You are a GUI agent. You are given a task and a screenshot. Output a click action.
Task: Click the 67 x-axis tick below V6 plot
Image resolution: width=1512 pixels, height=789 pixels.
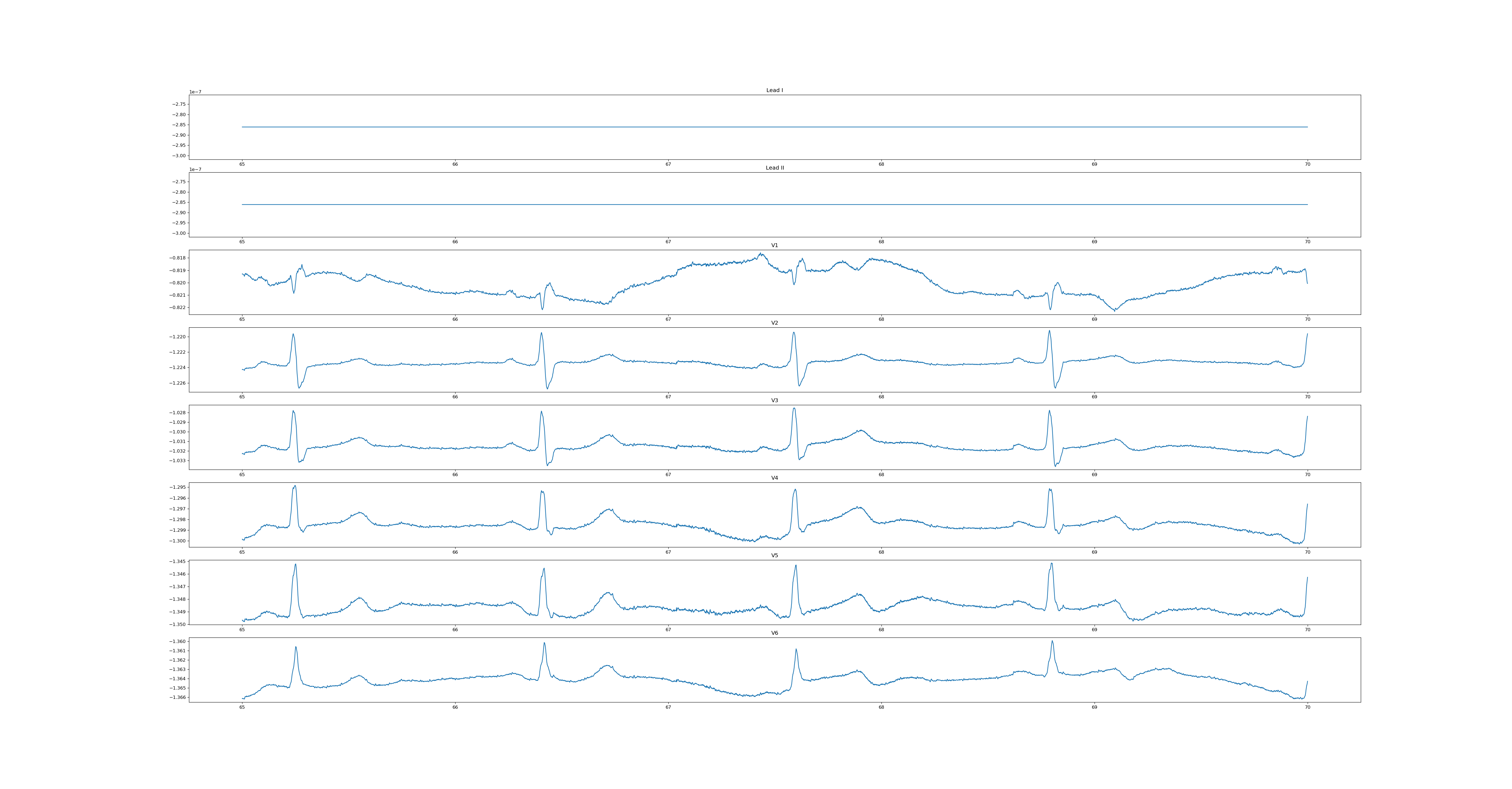tap(668, 707)
